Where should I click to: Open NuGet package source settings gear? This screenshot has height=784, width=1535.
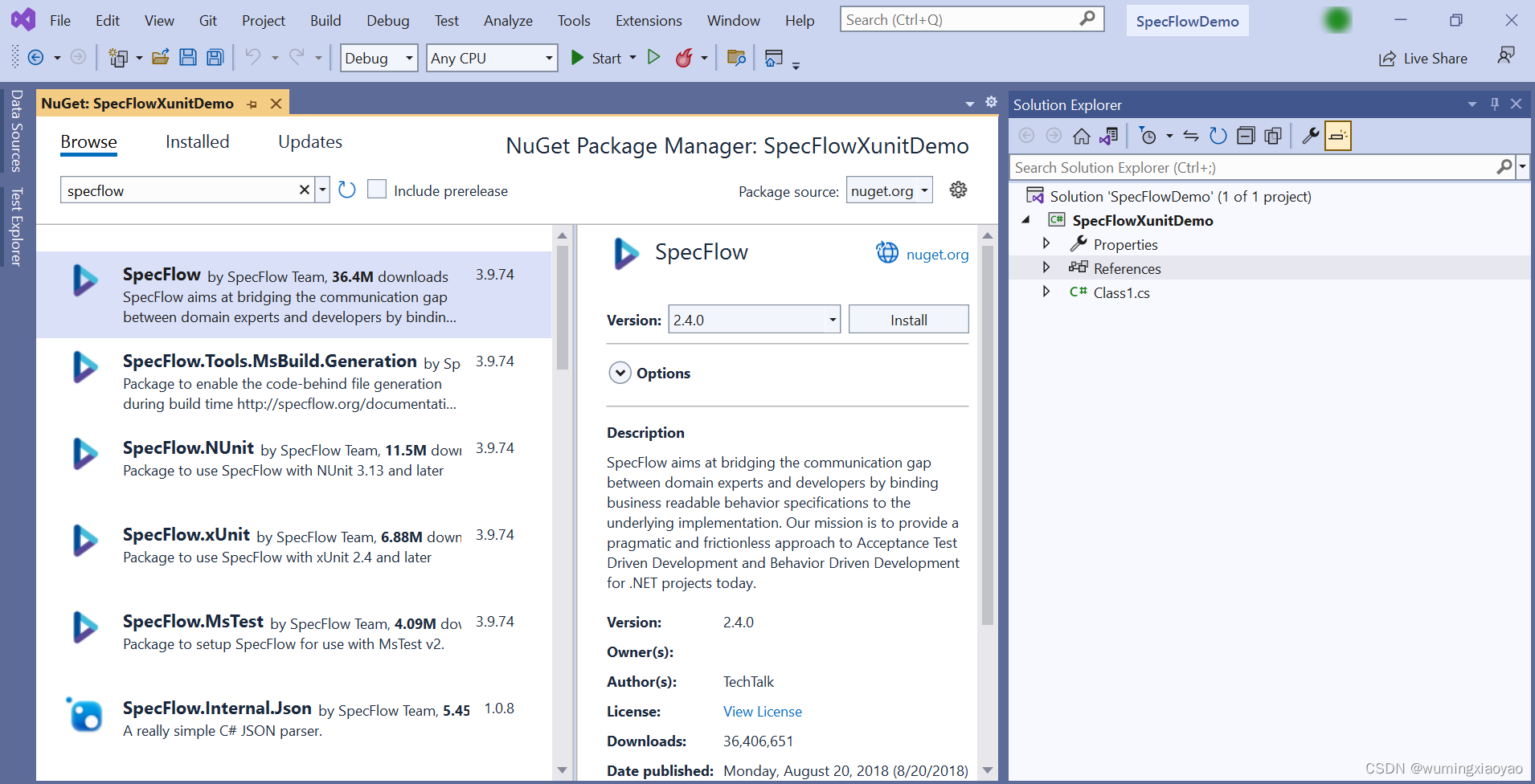(x=958, y=190)
